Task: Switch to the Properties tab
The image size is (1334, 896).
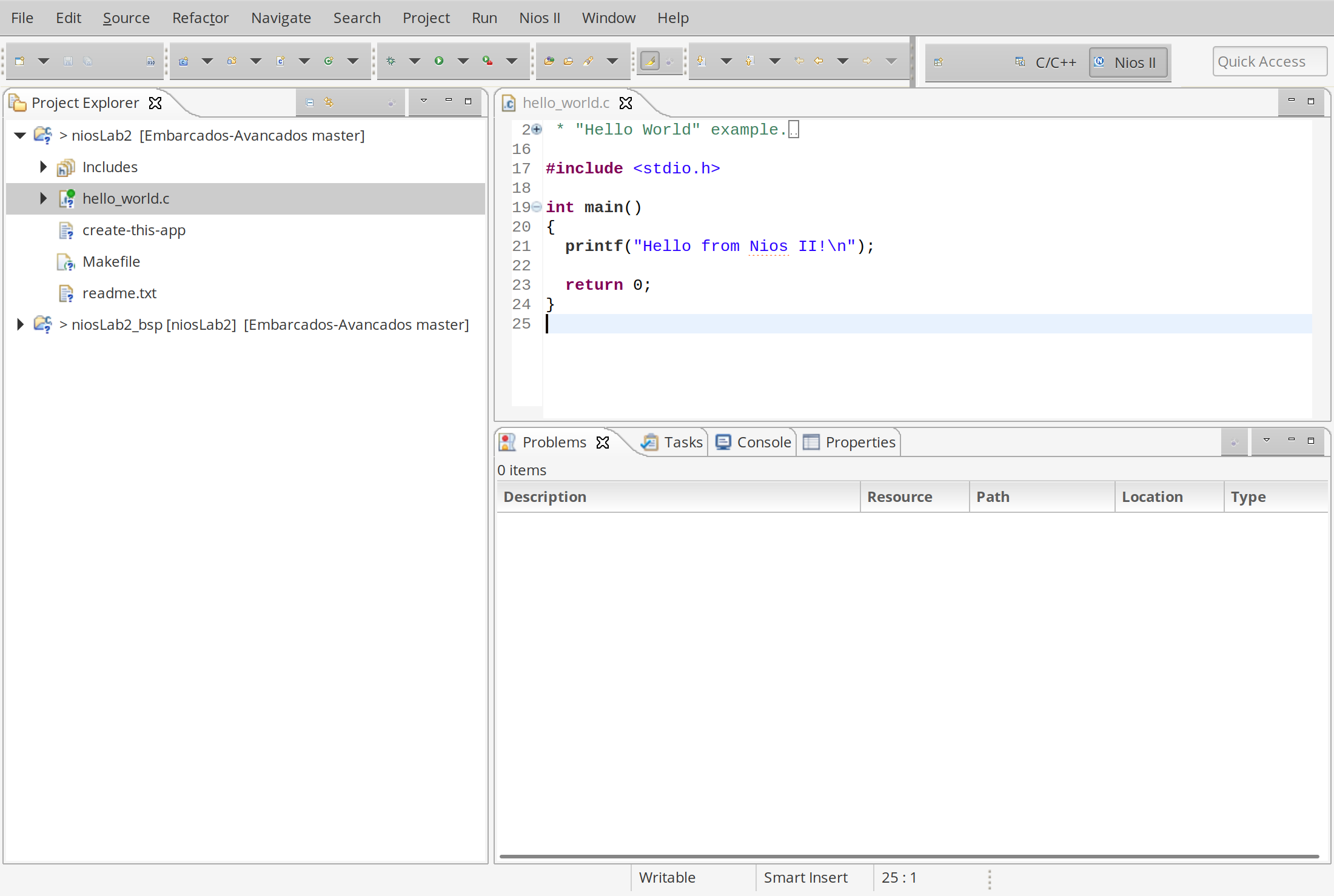Action: (849, 443)
